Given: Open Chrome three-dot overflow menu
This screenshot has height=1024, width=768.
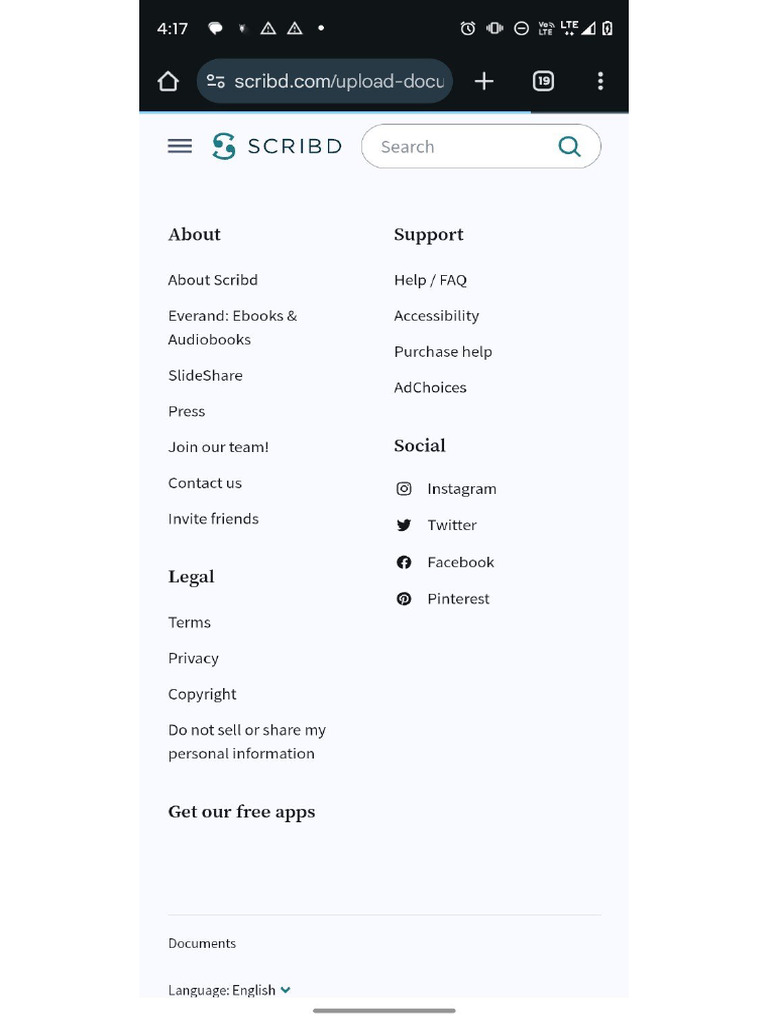Looking at the screenshot, I should (x=600, y=81).
